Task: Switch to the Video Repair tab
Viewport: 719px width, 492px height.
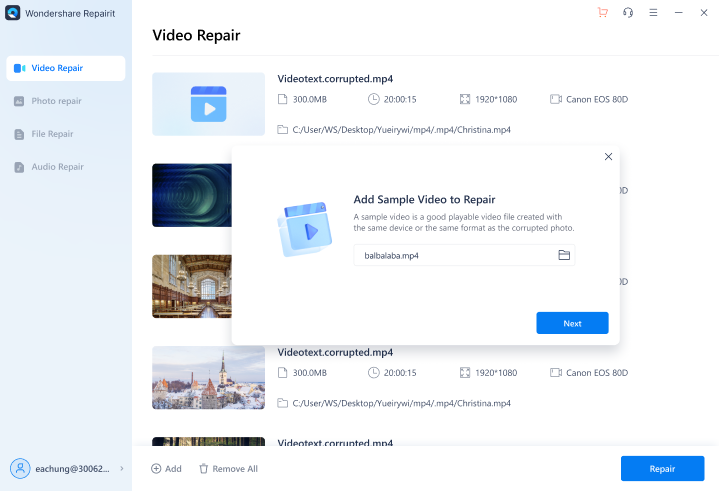Action: (66, 68)
